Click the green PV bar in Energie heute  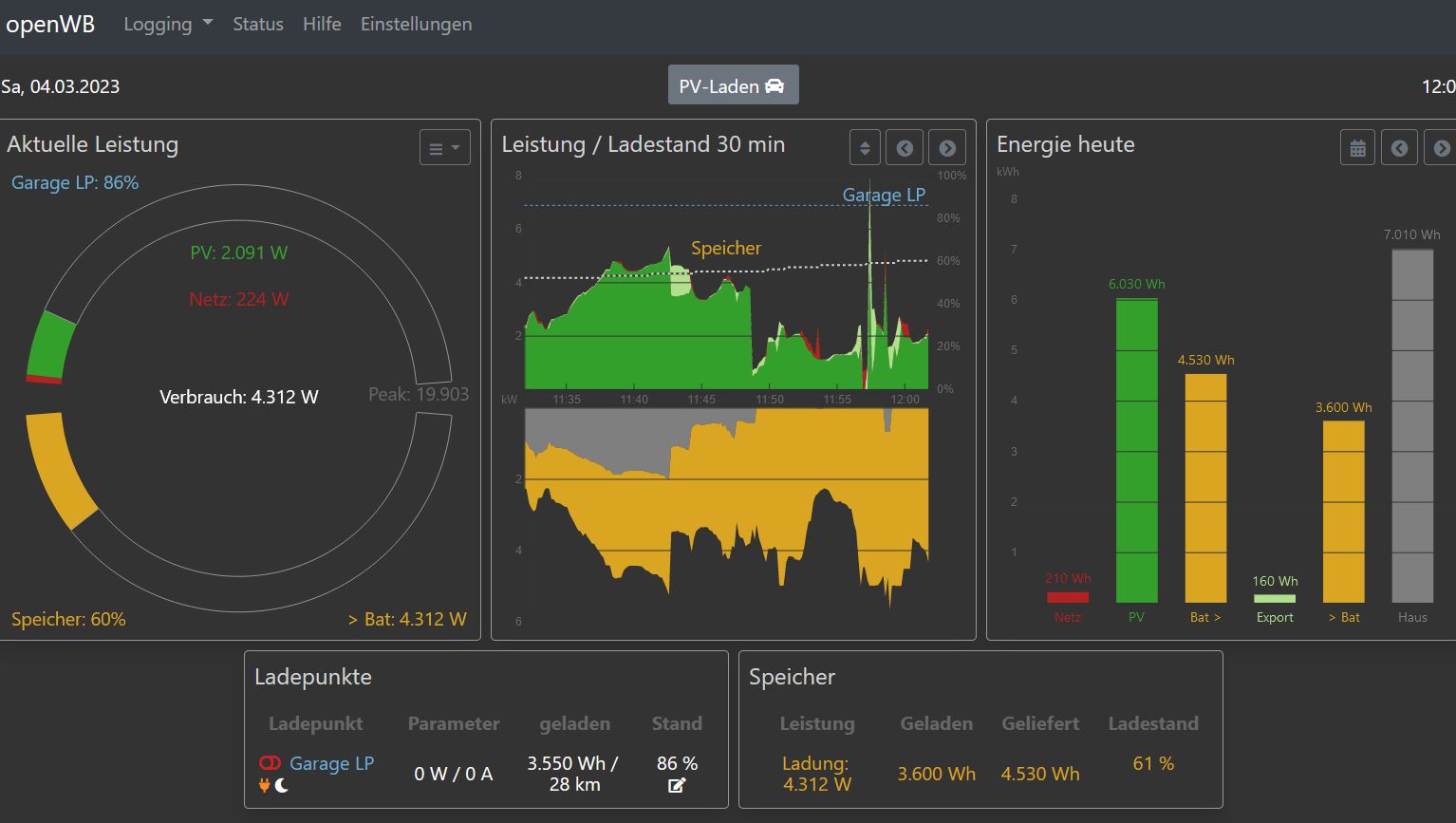click(1136, 451)
